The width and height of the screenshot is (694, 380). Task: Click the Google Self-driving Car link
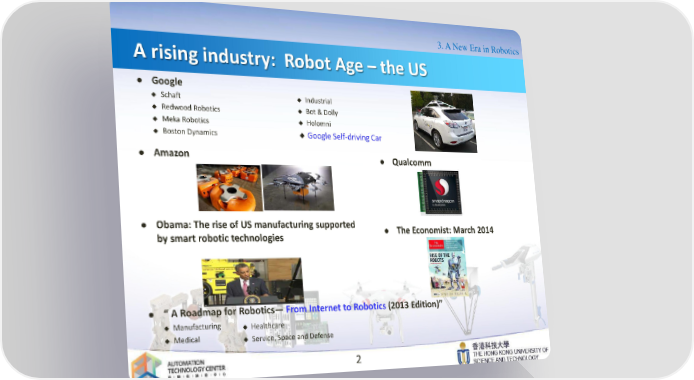[x=344, y=137]
